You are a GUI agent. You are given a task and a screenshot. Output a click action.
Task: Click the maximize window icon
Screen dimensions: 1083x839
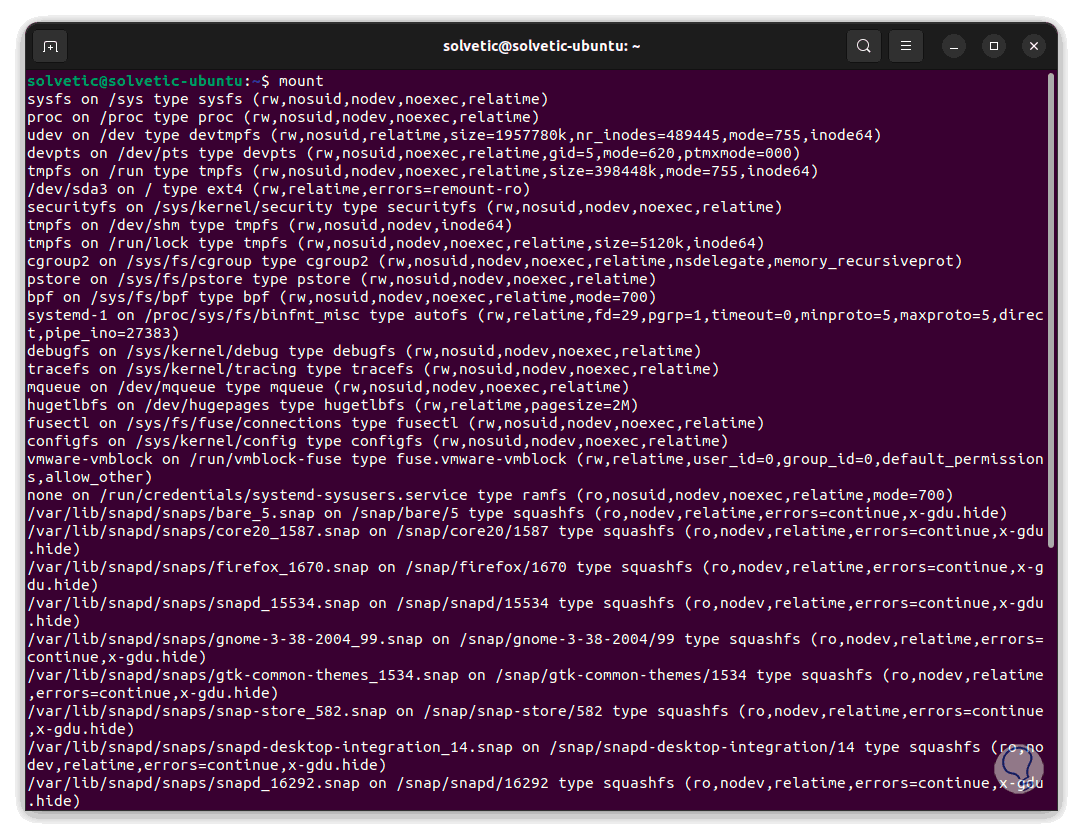pyautogui.click(x=993, y=46)
